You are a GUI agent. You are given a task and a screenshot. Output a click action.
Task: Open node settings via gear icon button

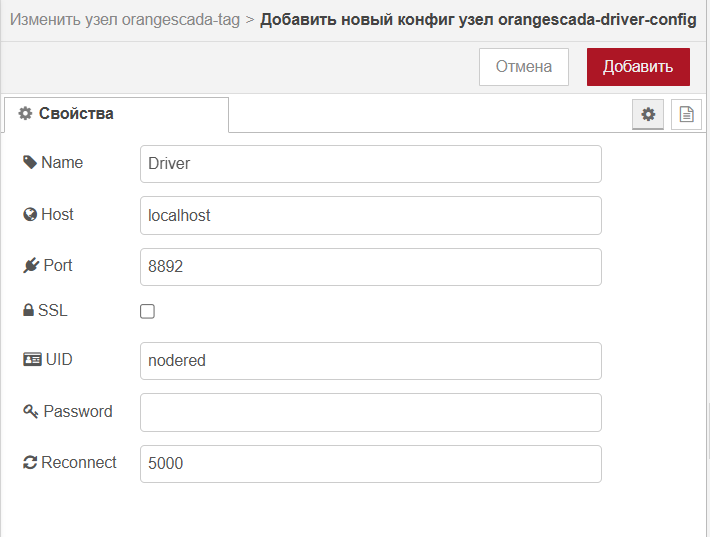[x=648, y=114]
